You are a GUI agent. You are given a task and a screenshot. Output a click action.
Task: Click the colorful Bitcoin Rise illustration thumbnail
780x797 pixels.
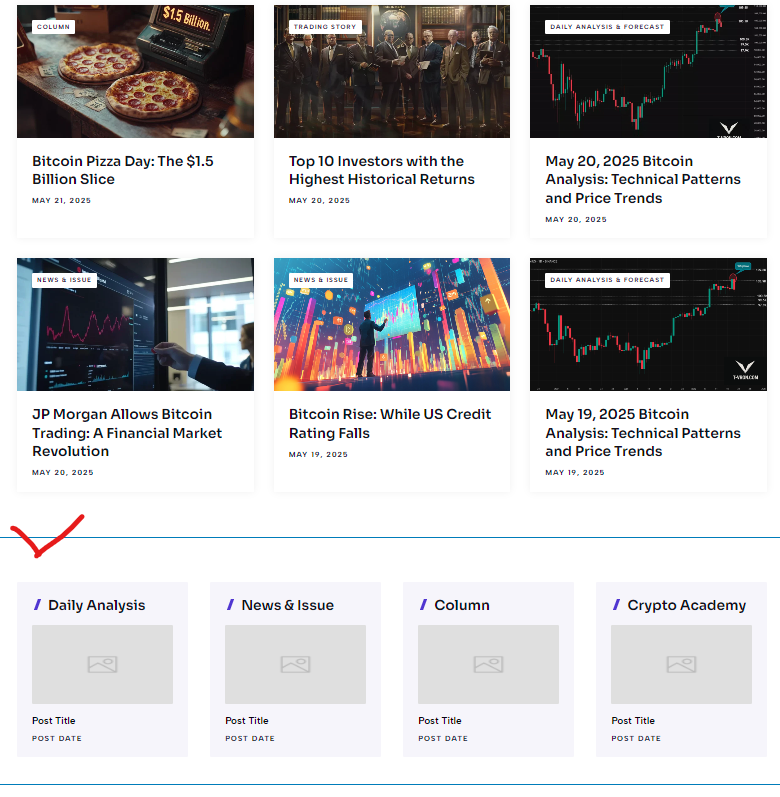pos(392,324)
